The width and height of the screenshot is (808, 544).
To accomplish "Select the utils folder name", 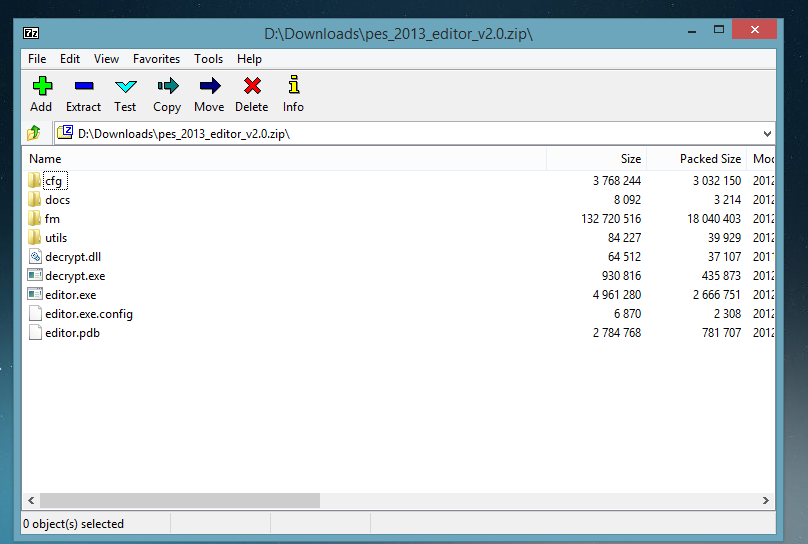I will click(x=56, y=238).
